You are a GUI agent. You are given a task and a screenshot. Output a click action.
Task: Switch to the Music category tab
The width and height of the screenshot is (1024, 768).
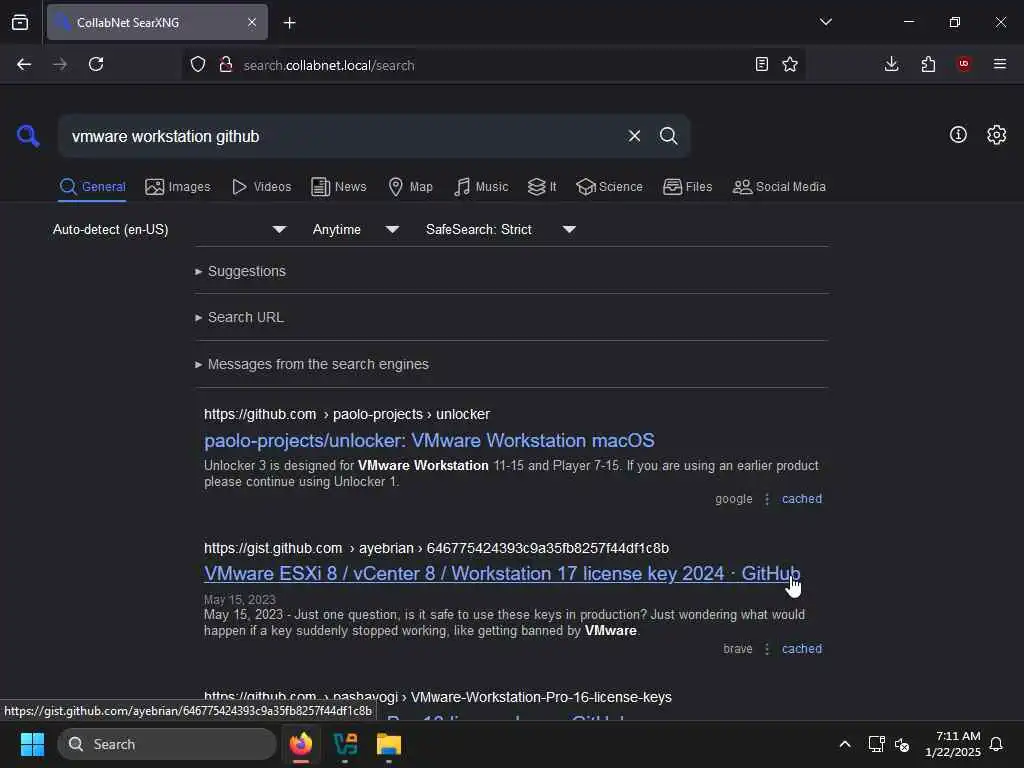click(x=481, y=187)
